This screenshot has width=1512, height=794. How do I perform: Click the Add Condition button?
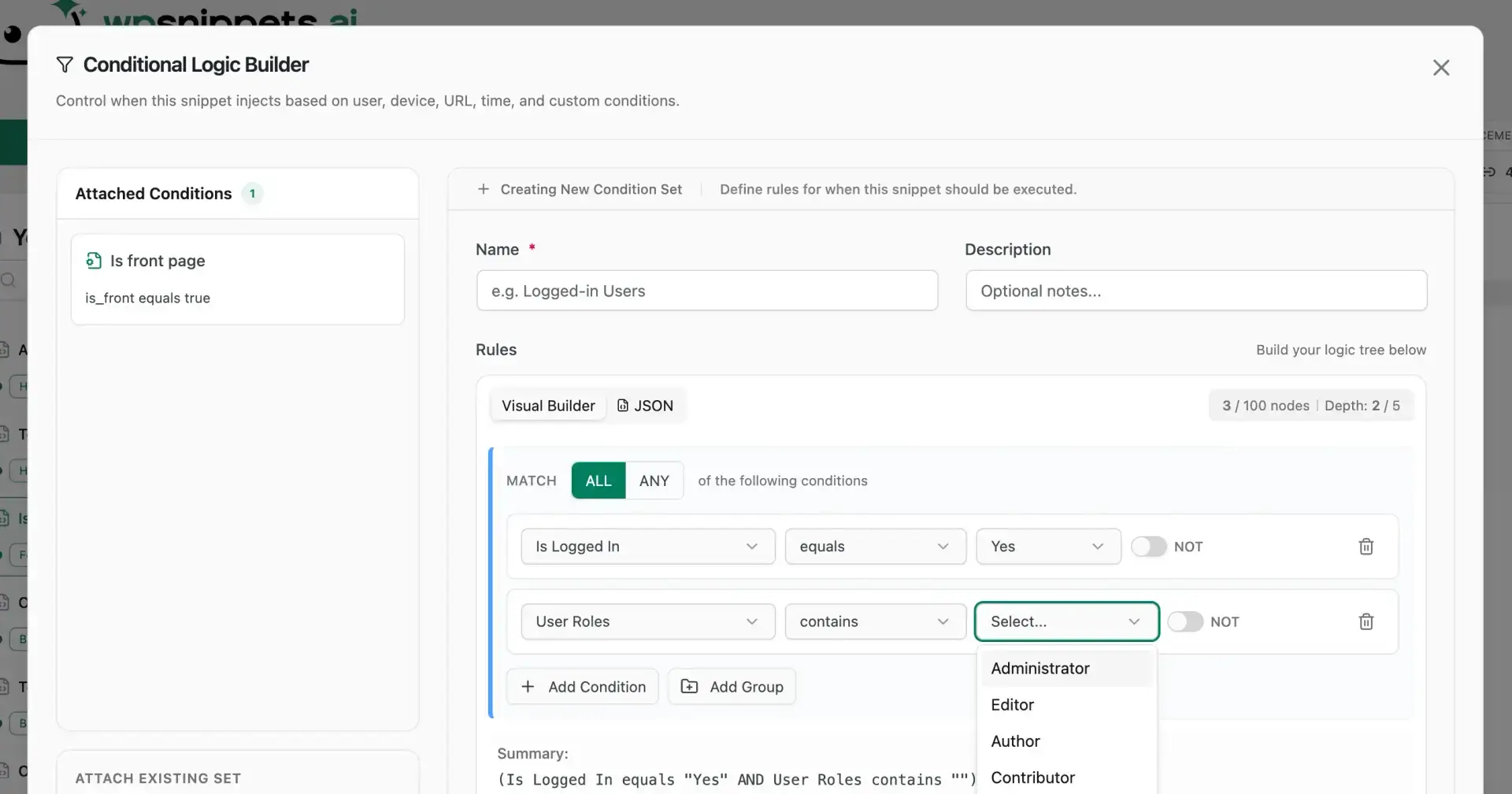583,686
